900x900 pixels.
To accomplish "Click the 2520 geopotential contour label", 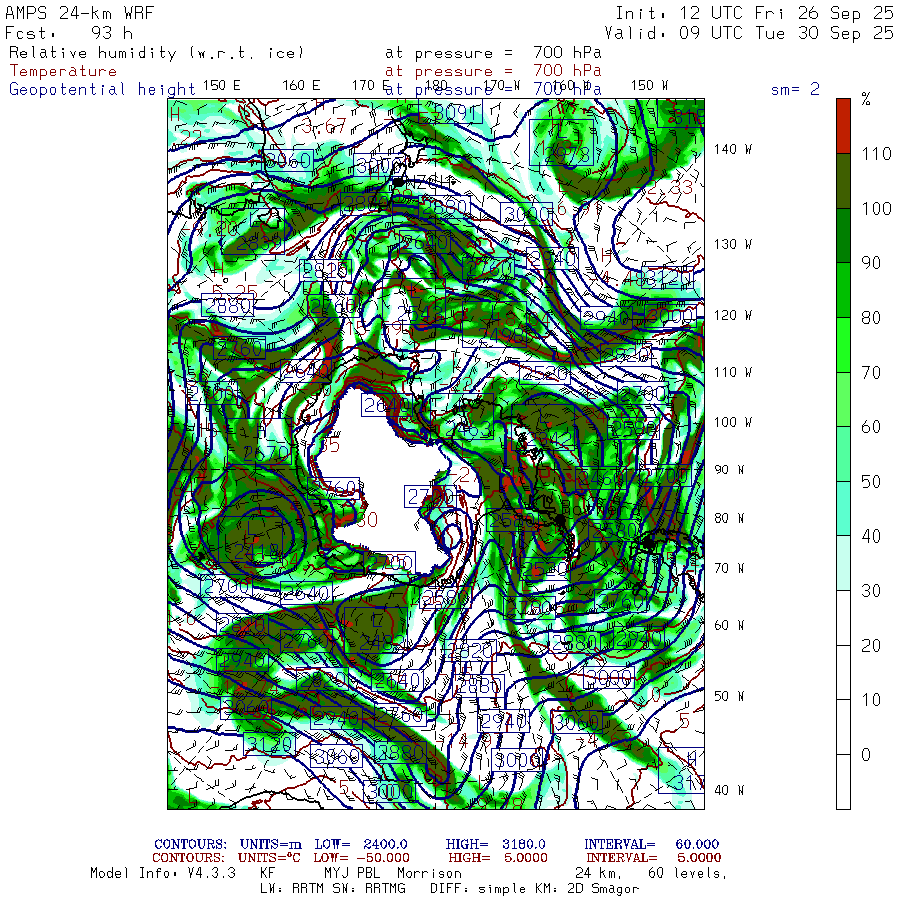I will click(x=545, y=374).
